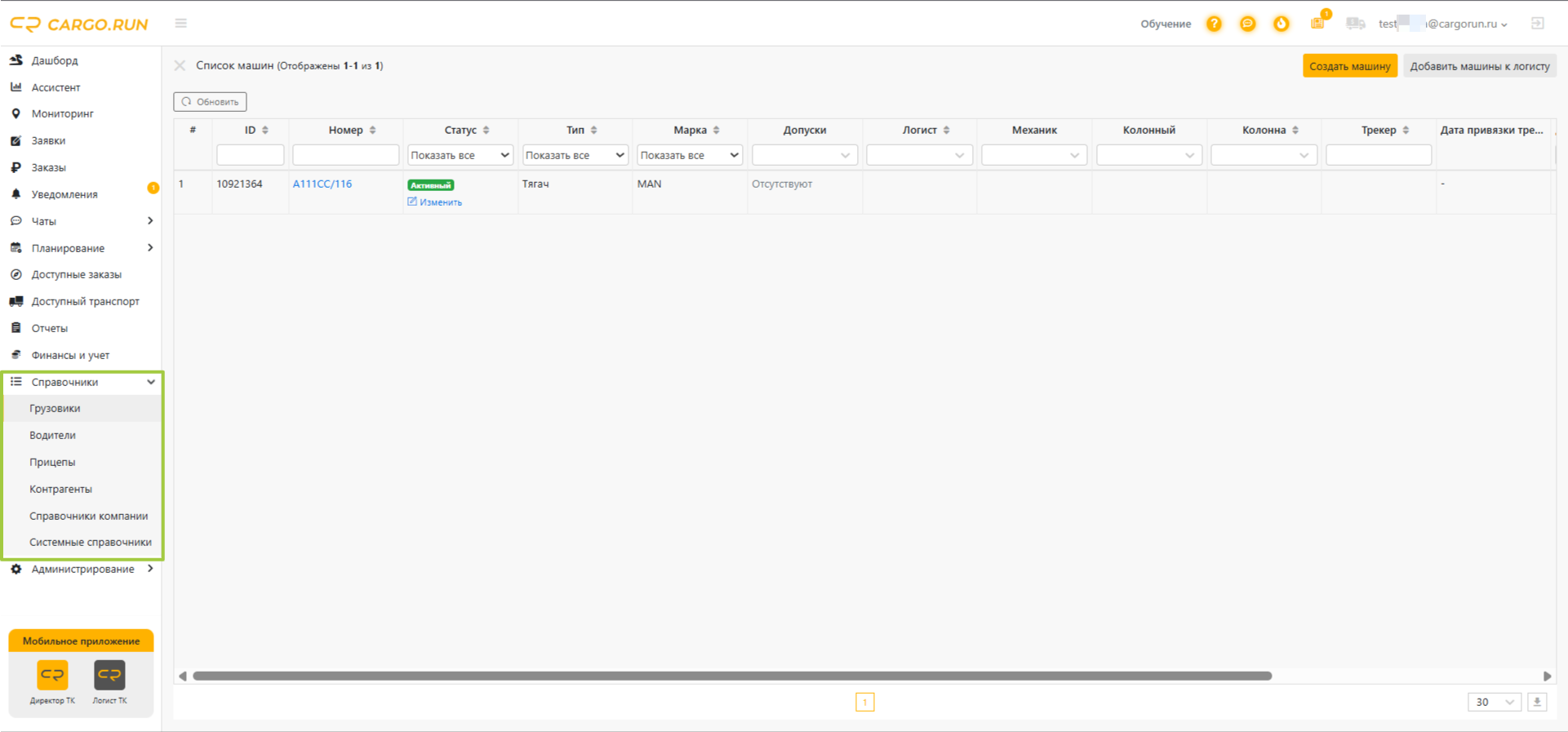The width and height of the screenshot is (1568, 732).
Task: Select Грузовики in the sidebar
Action: click(x=82, y=408)
